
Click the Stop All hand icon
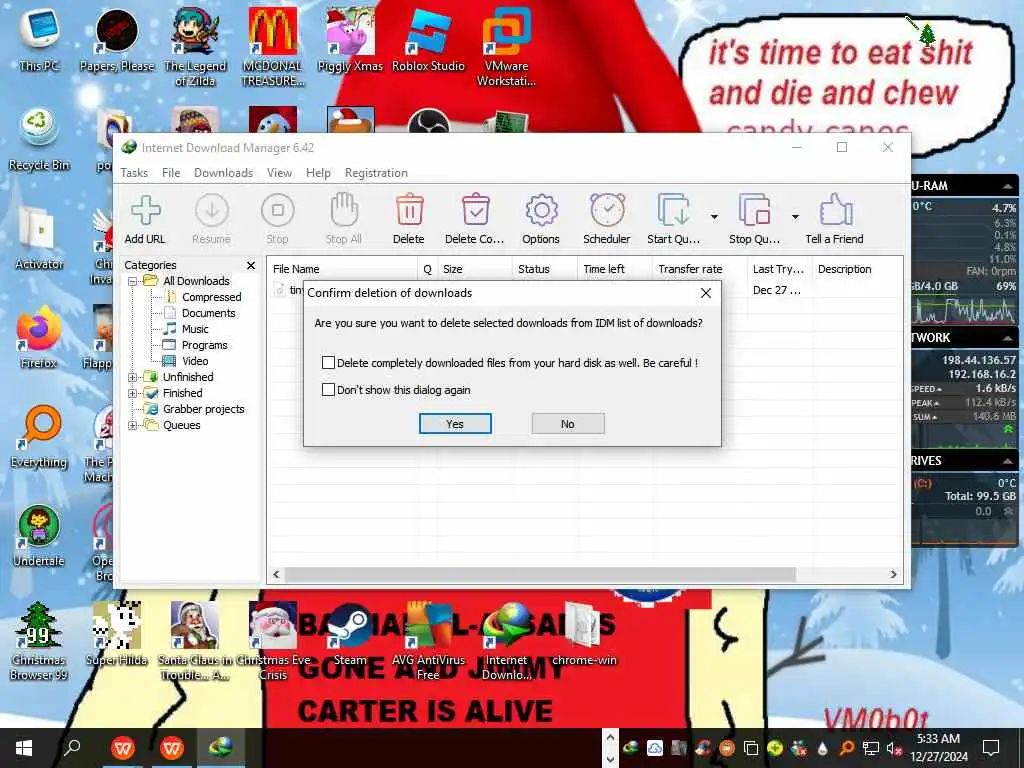(344, 210)
